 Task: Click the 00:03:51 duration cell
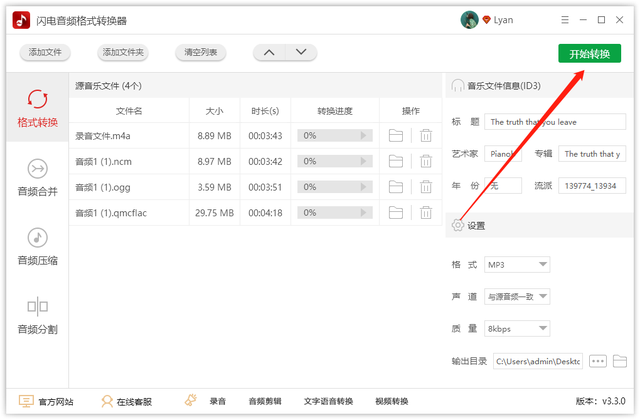(265, 187)
